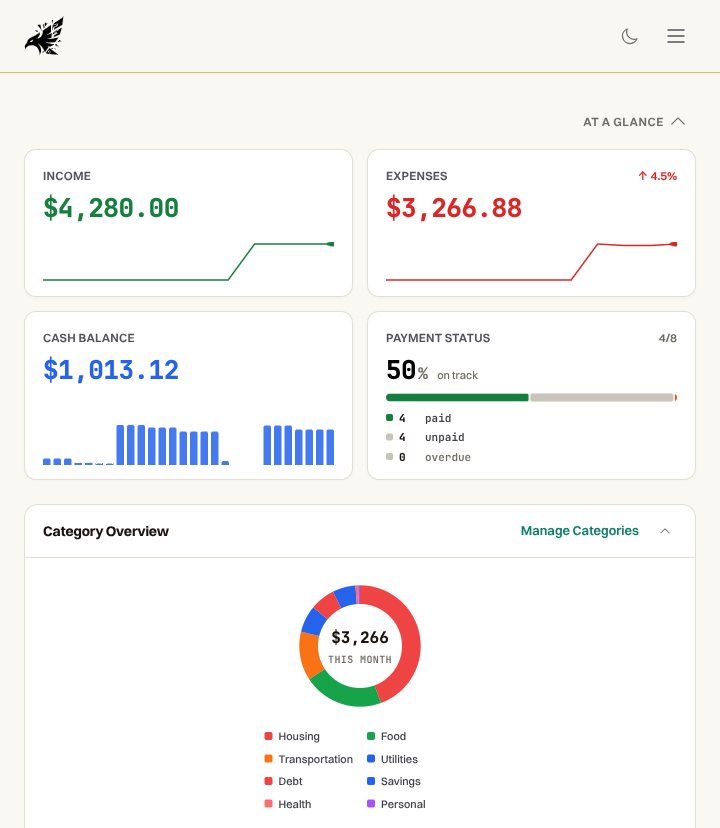Click the phoenix bird logo
This screenshot has width=720, height=828.
pyautogui.click(x=44, y=36)
